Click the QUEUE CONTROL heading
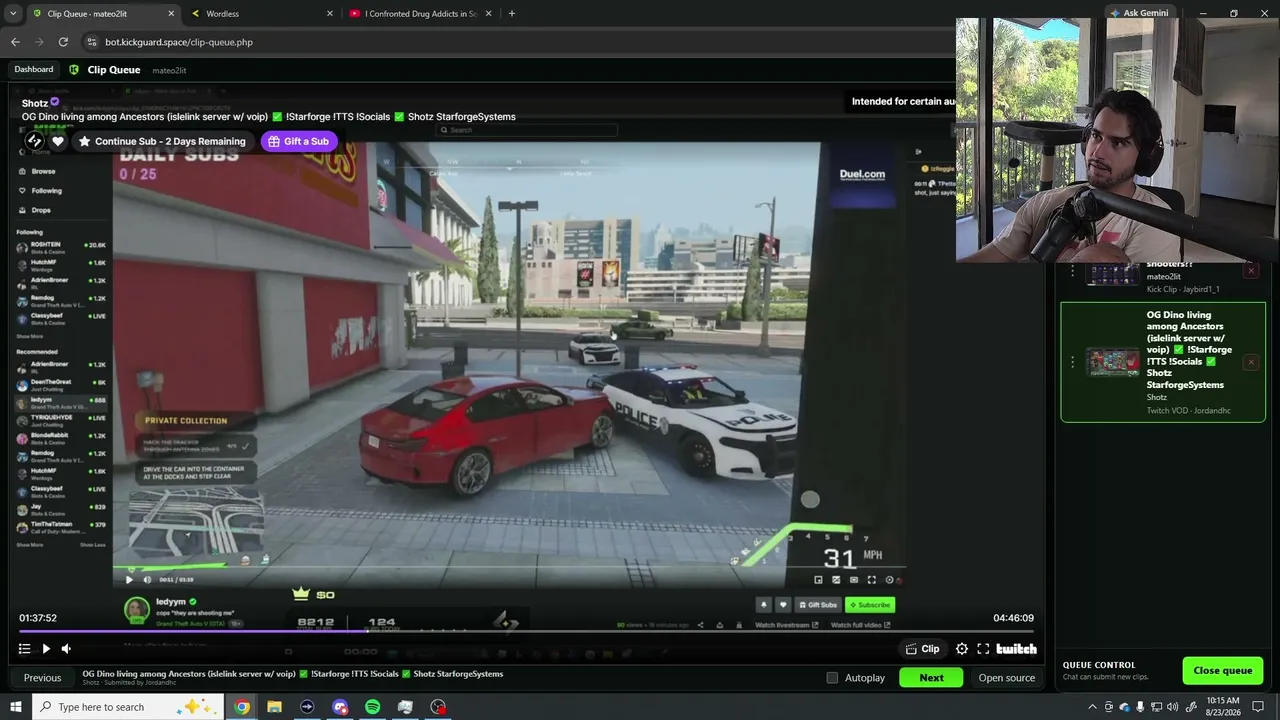 [x=1099, y=665]
